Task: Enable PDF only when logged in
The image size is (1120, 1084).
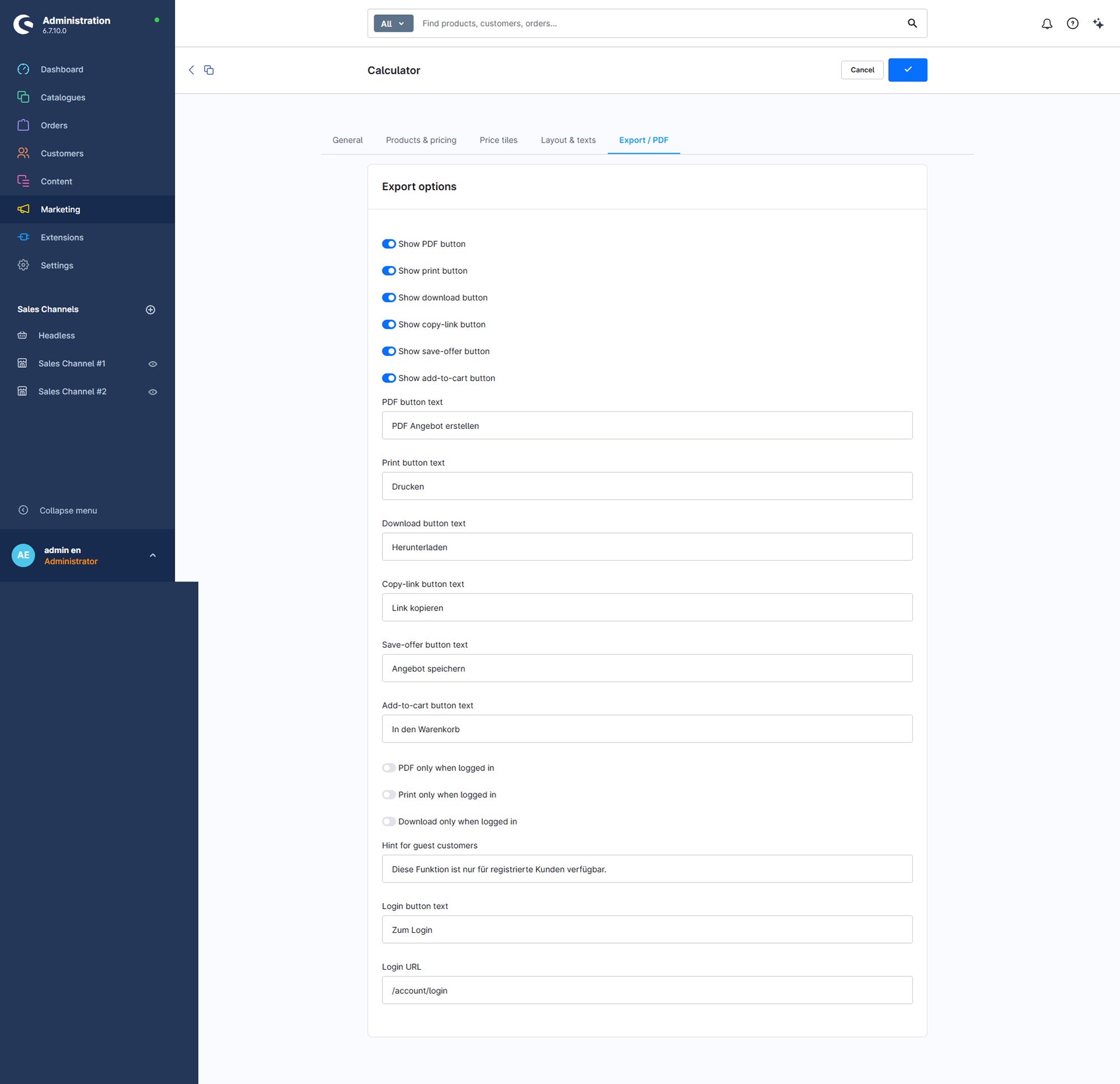Action: tap(389, 768)
